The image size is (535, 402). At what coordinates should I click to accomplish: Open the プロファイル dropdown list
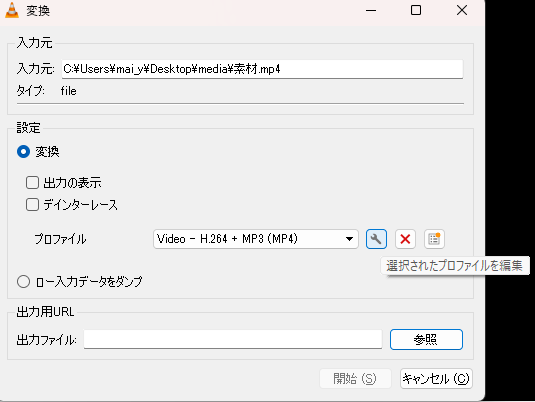256,239
